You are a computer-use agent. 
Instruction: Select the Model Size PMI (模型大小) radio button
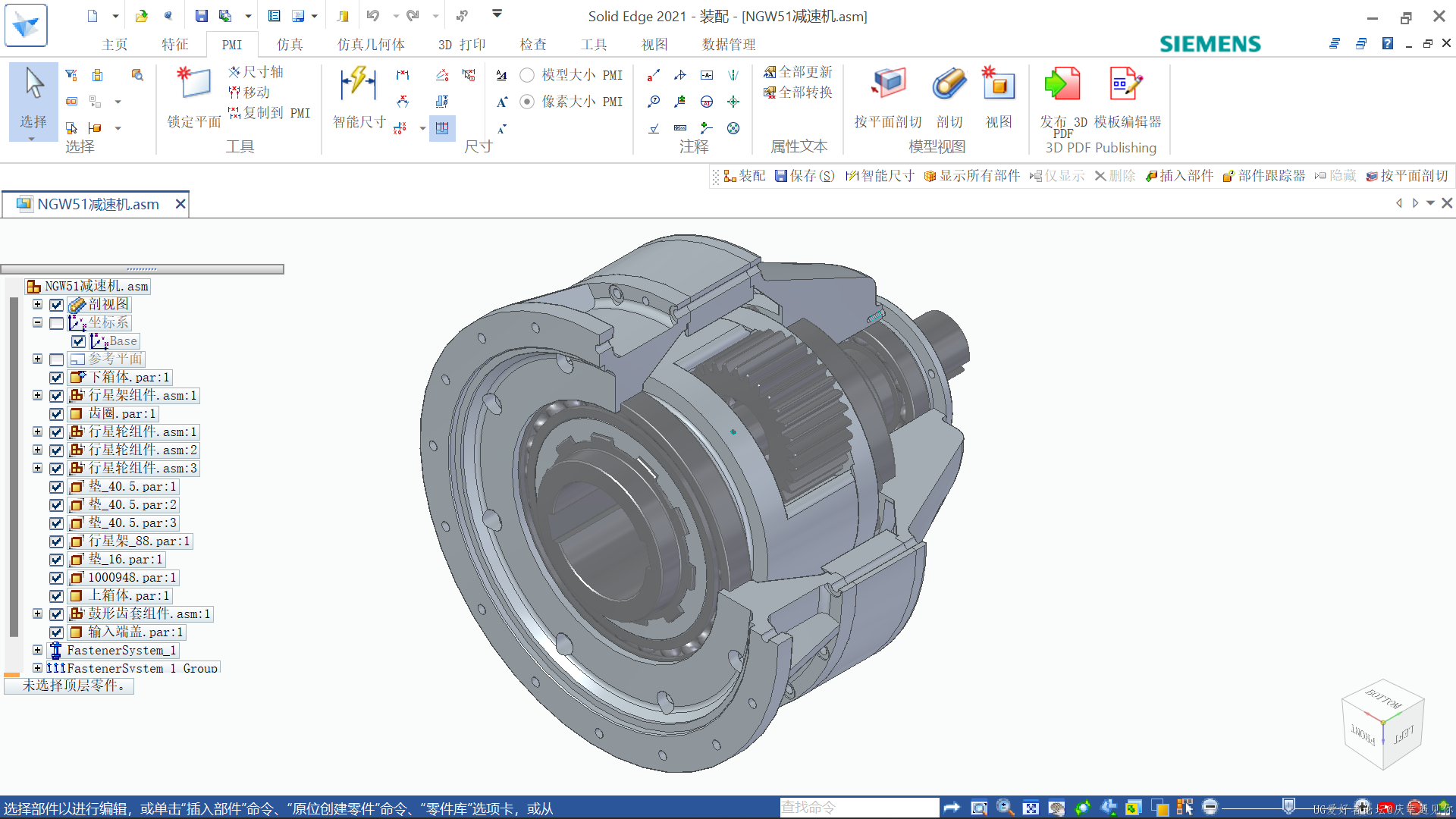click(x=527, y=75)
